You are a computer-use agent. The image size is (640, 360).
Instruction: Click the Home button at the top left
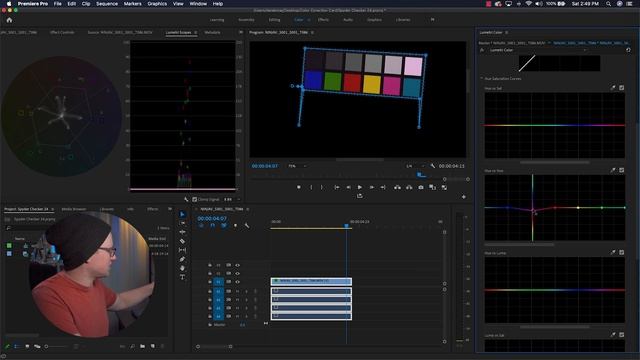9,20
